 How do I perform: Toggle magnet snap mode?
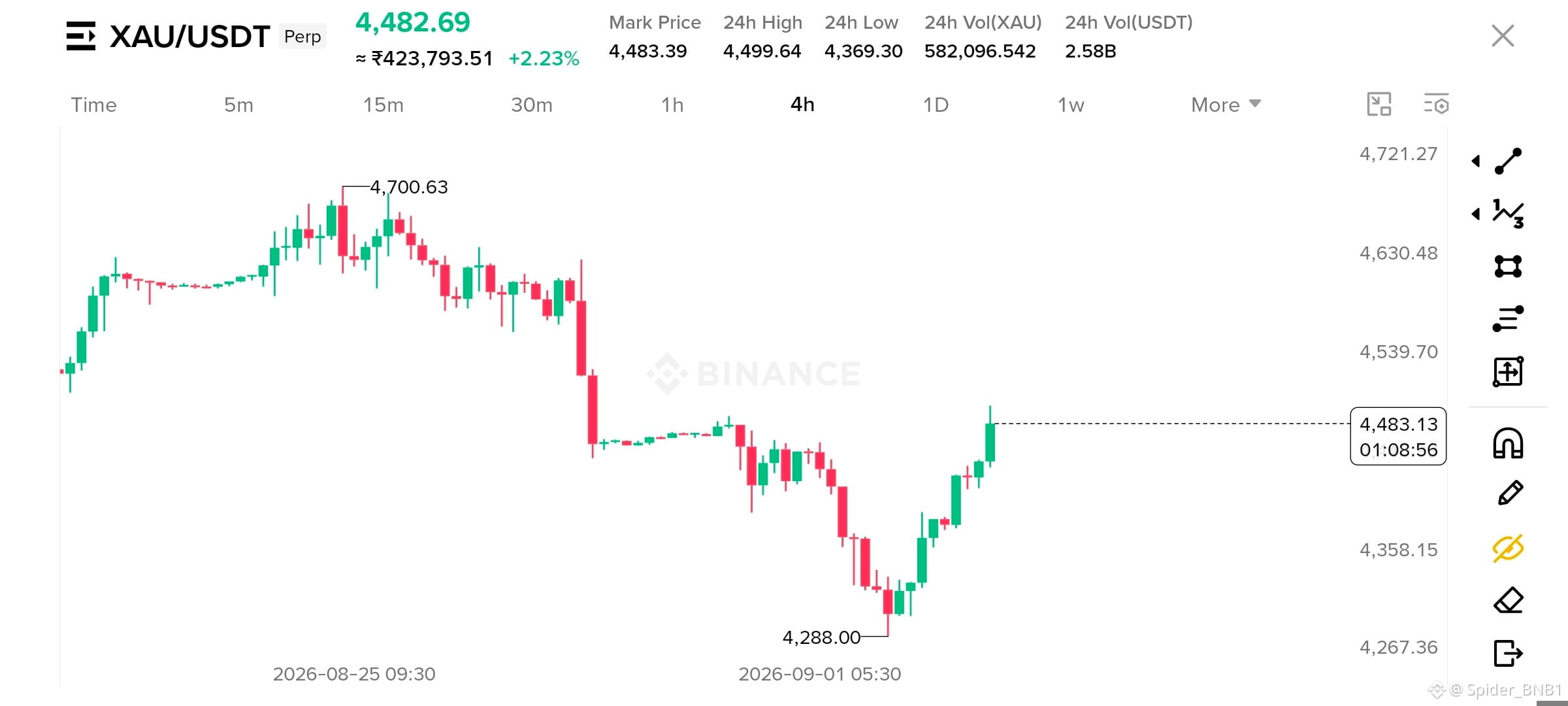(x=1509, y=443)
